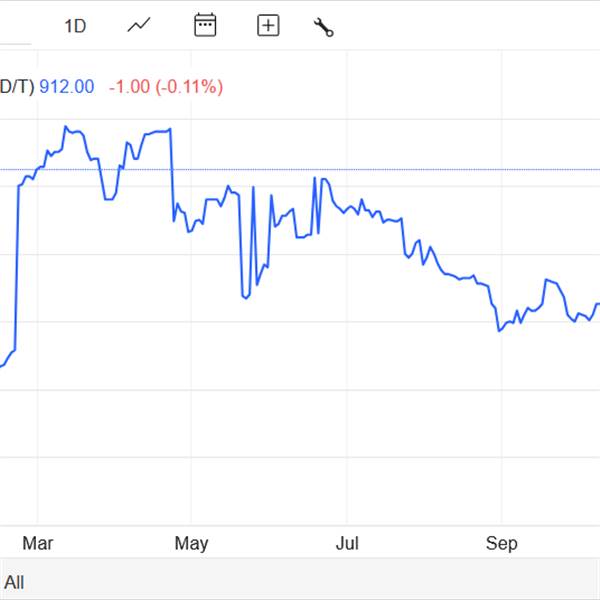Click the add comparison plus icon
Screen dimensions: 600x600
268,26
